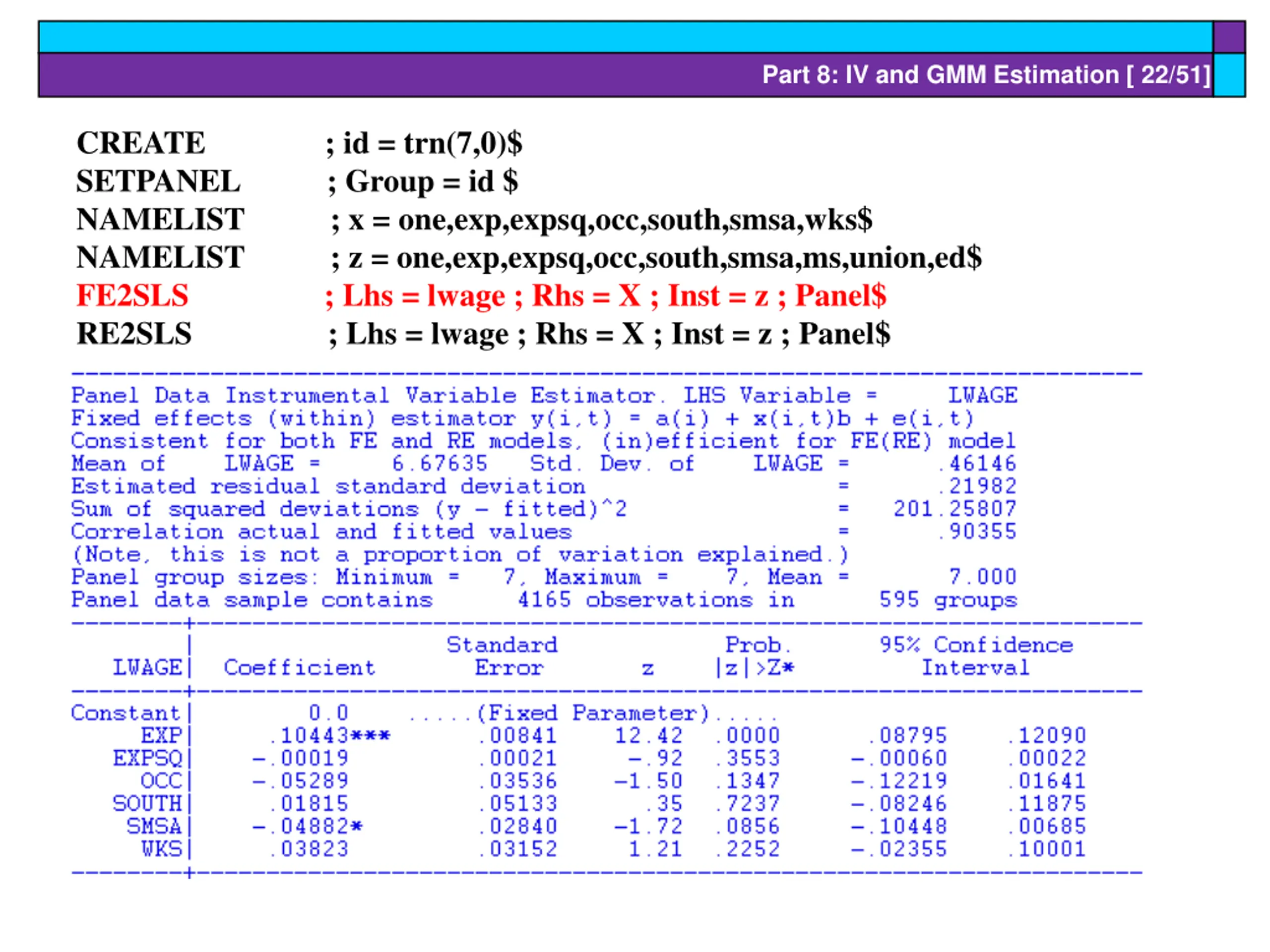Viewport: 1270px width, 952px height.
Task: Click correlation value .90355
Action: (977, 532)
